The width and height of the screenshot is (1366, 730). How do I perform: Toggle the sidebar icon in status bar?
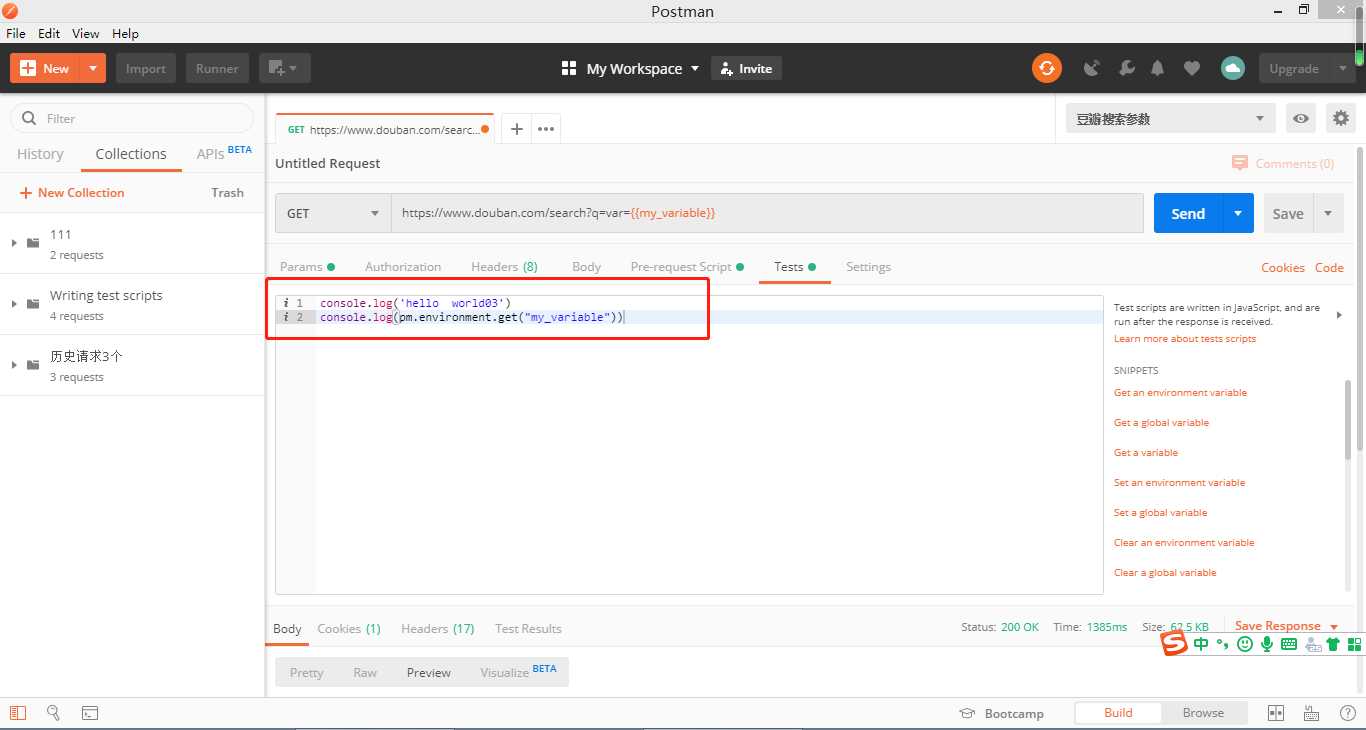point(17,713)
